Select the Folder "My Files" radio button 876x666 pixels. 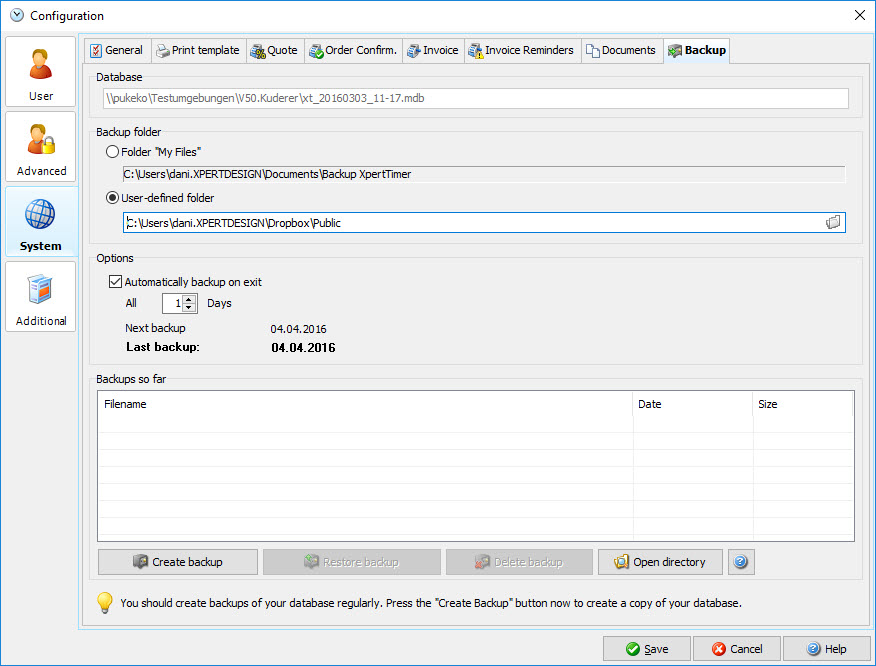[x=110, y=152]
